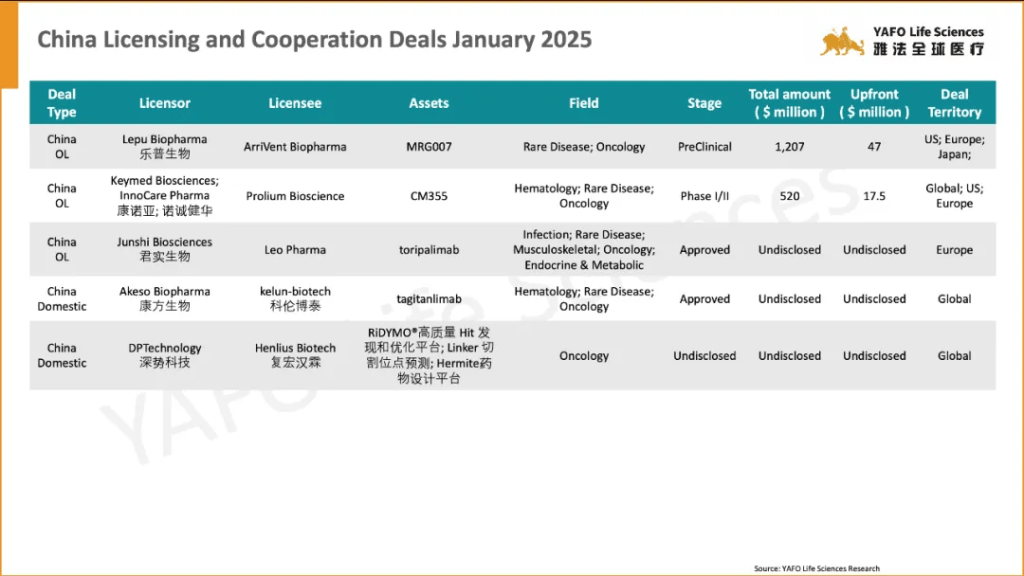This screenshot has width=1024, height=576.
Task: Select the CM355 asset cell
Action: (429, 196)
